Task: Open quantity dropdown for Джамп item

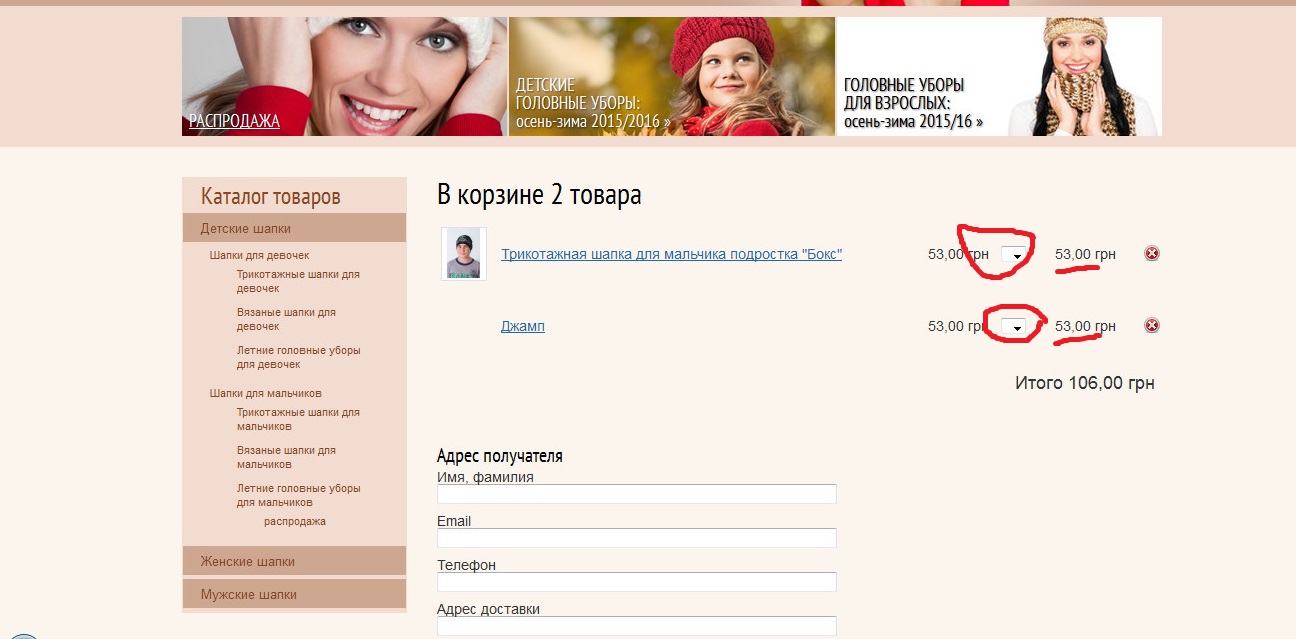Action: tap(1014, 327)
